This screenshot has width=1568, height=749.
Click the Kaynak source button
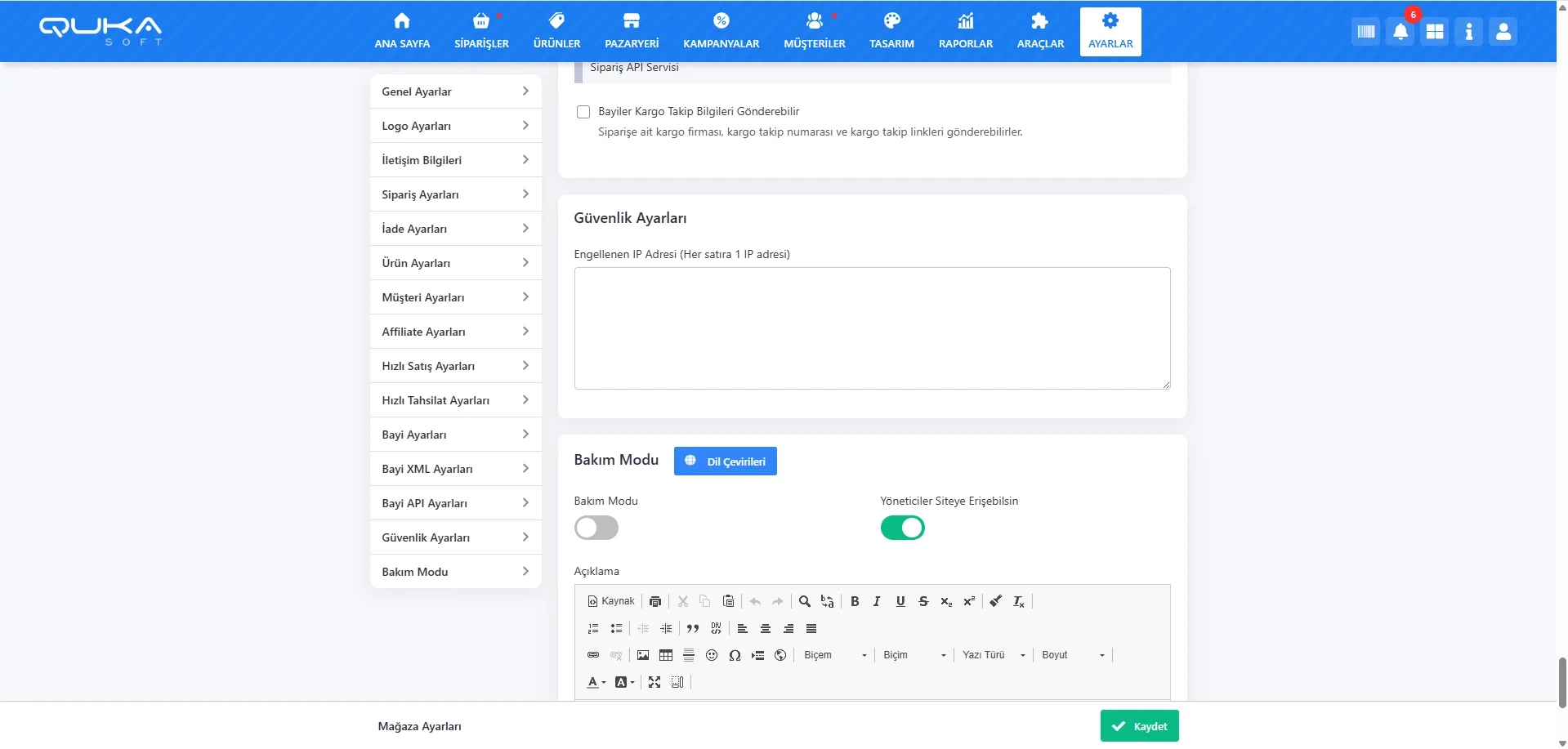pyautogui.click(x=611, y=601)
